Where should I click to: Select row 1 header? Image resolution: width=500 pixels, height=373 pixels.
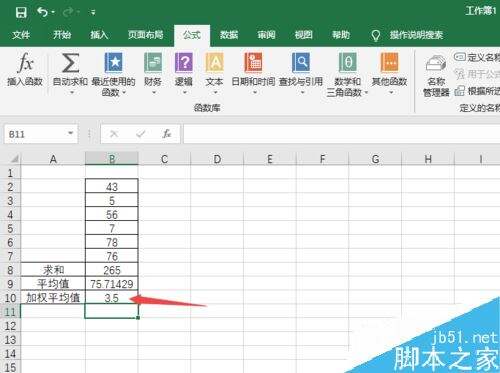tap(10, 173)
